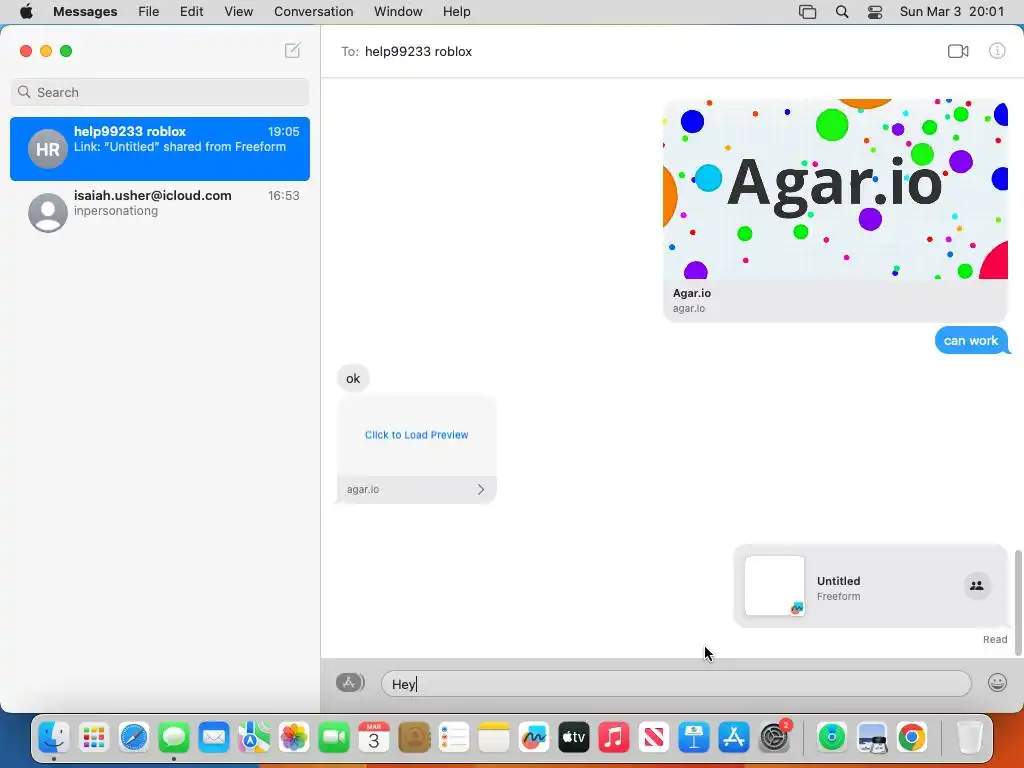1024x768 pixels.
Task: Open the Agar.io link preview image
Action: [x=835, y=189]
